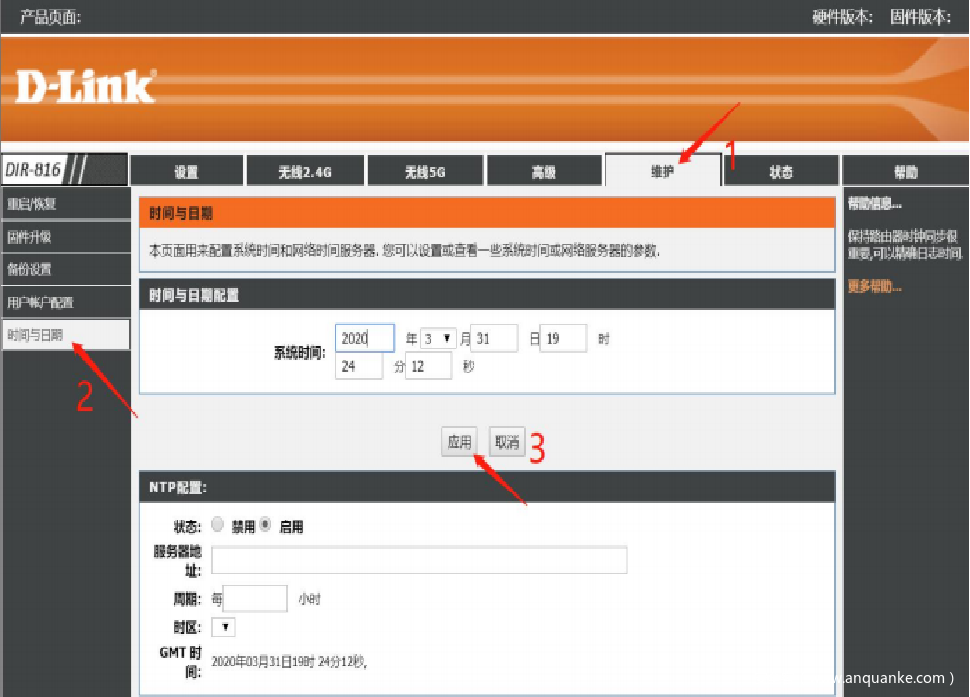The image size is (970, 697).
Task: Select the 禁用 NTP radio button
Action: coord(218,525)
